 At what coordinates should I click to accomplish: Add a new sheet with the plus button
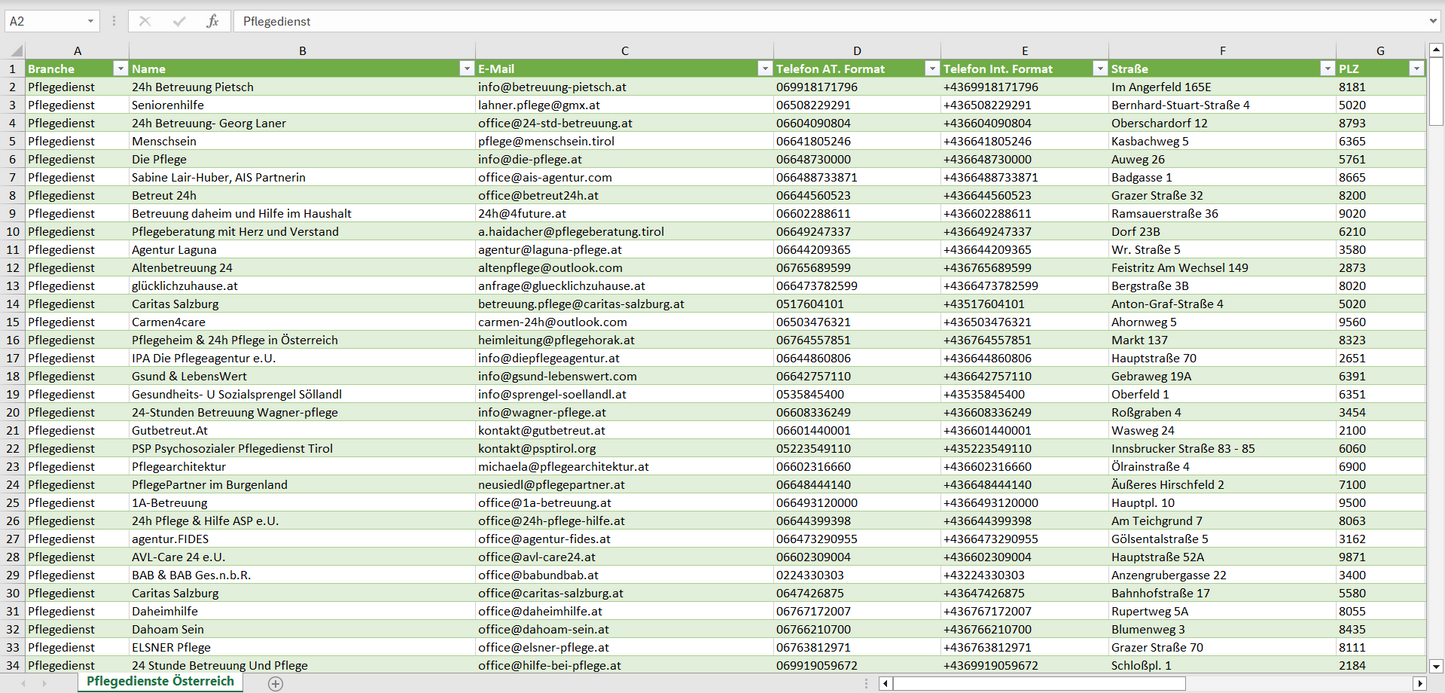[276, 684]
